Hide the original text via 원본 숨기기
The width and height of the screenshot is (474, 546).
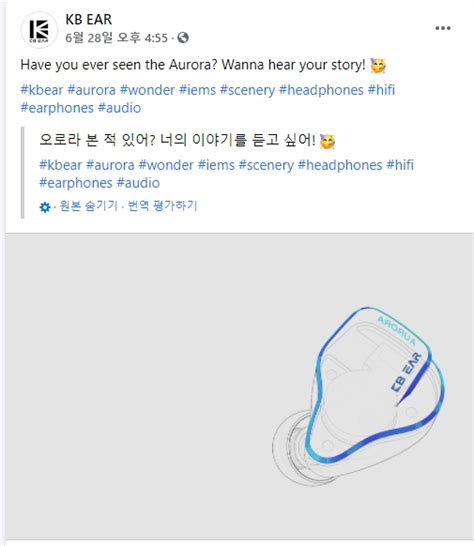(88, 206)
